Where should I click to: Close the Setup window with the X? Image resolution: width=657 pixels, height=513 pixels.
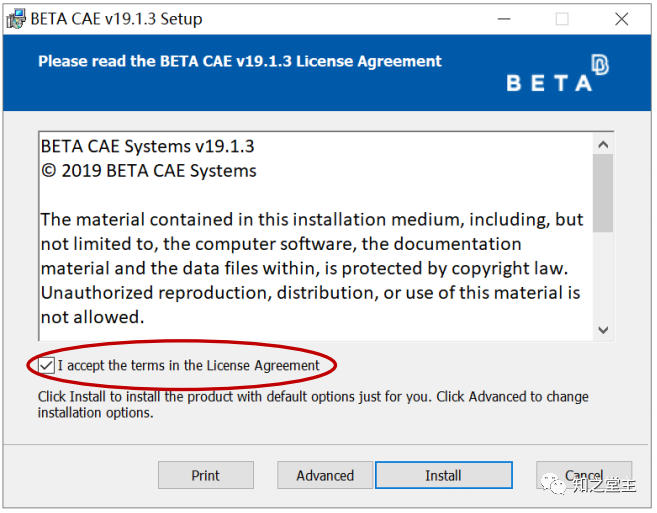tap(621, 19)
